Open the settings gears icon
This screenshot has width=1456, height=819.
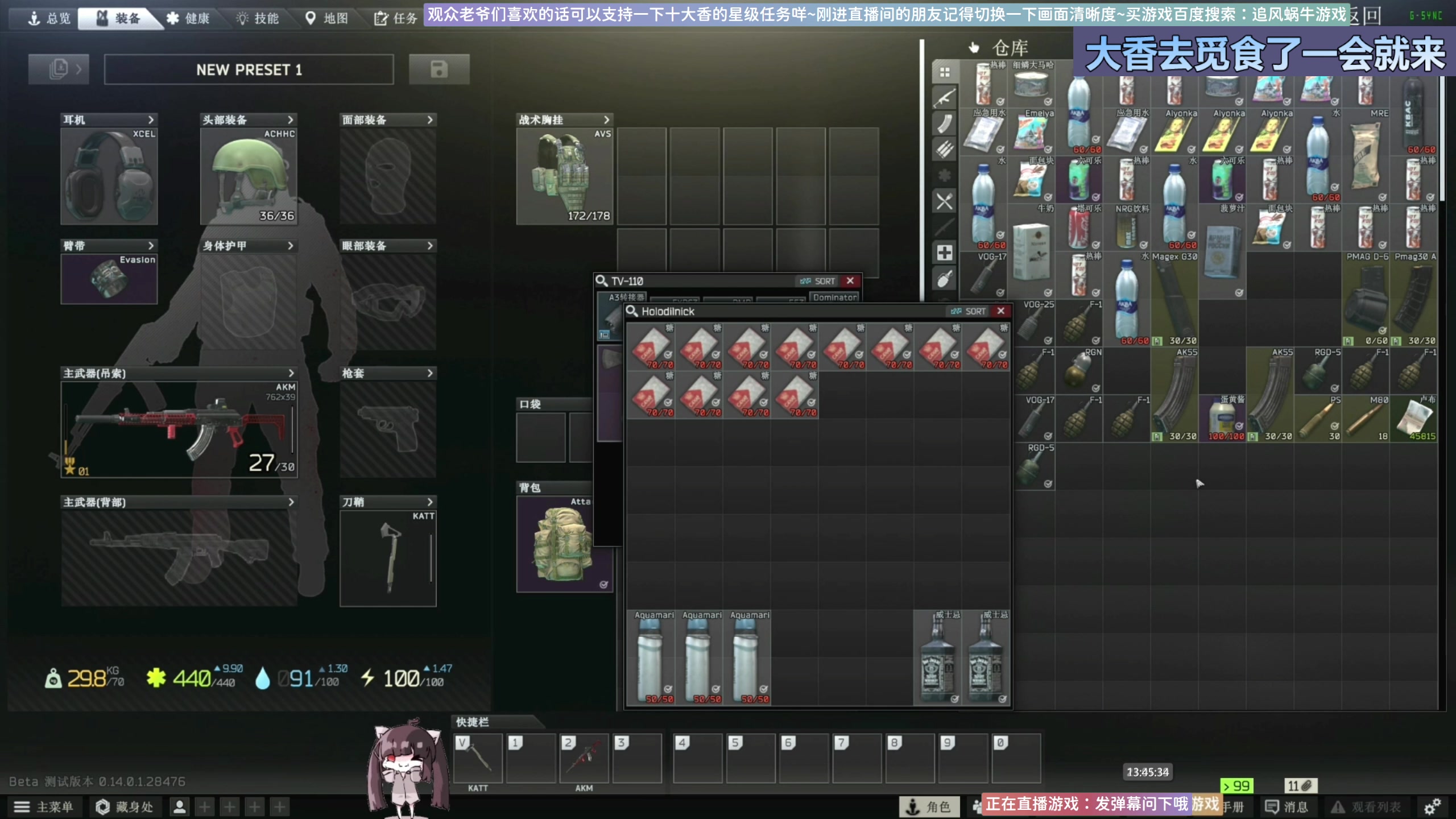point(1432,806)
